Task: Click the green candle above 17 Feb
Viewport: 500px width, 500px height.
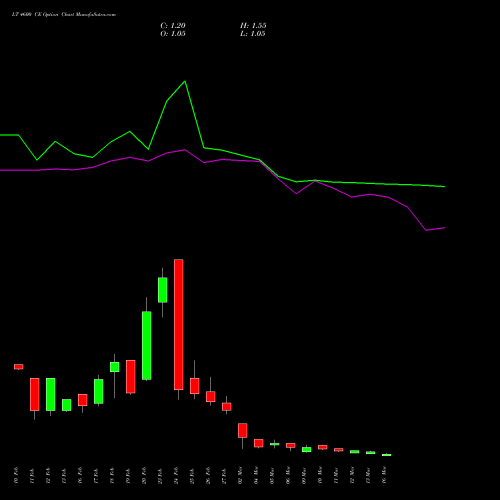Action: pos(99,391)
